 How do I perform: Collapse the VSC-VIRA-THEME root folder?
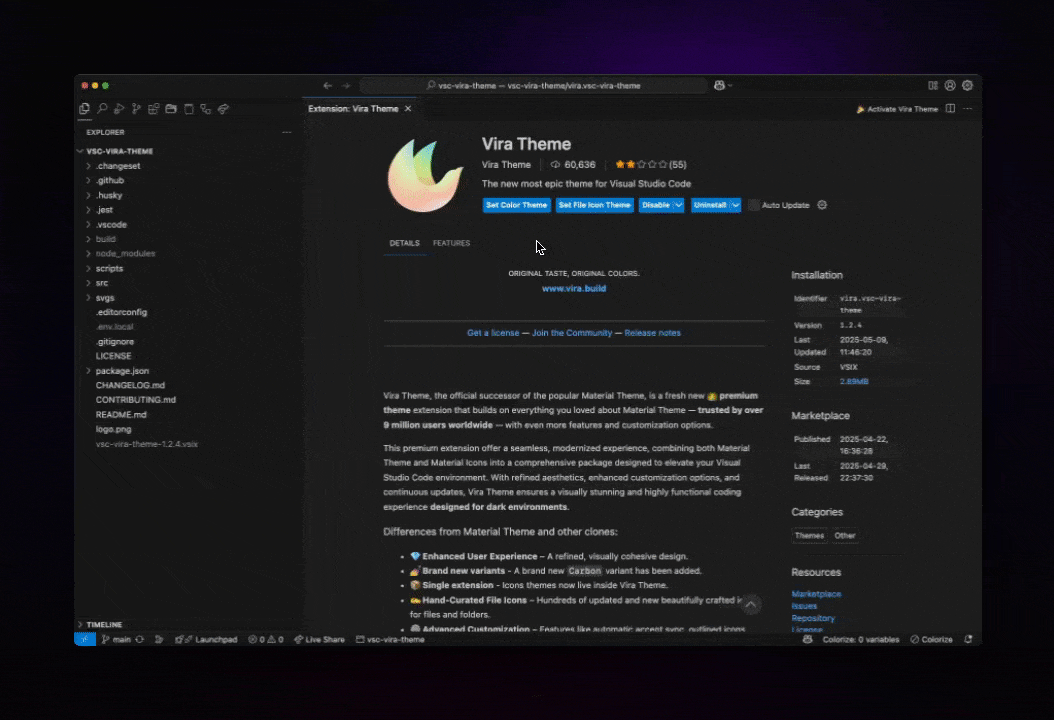[x=119, y=152]
